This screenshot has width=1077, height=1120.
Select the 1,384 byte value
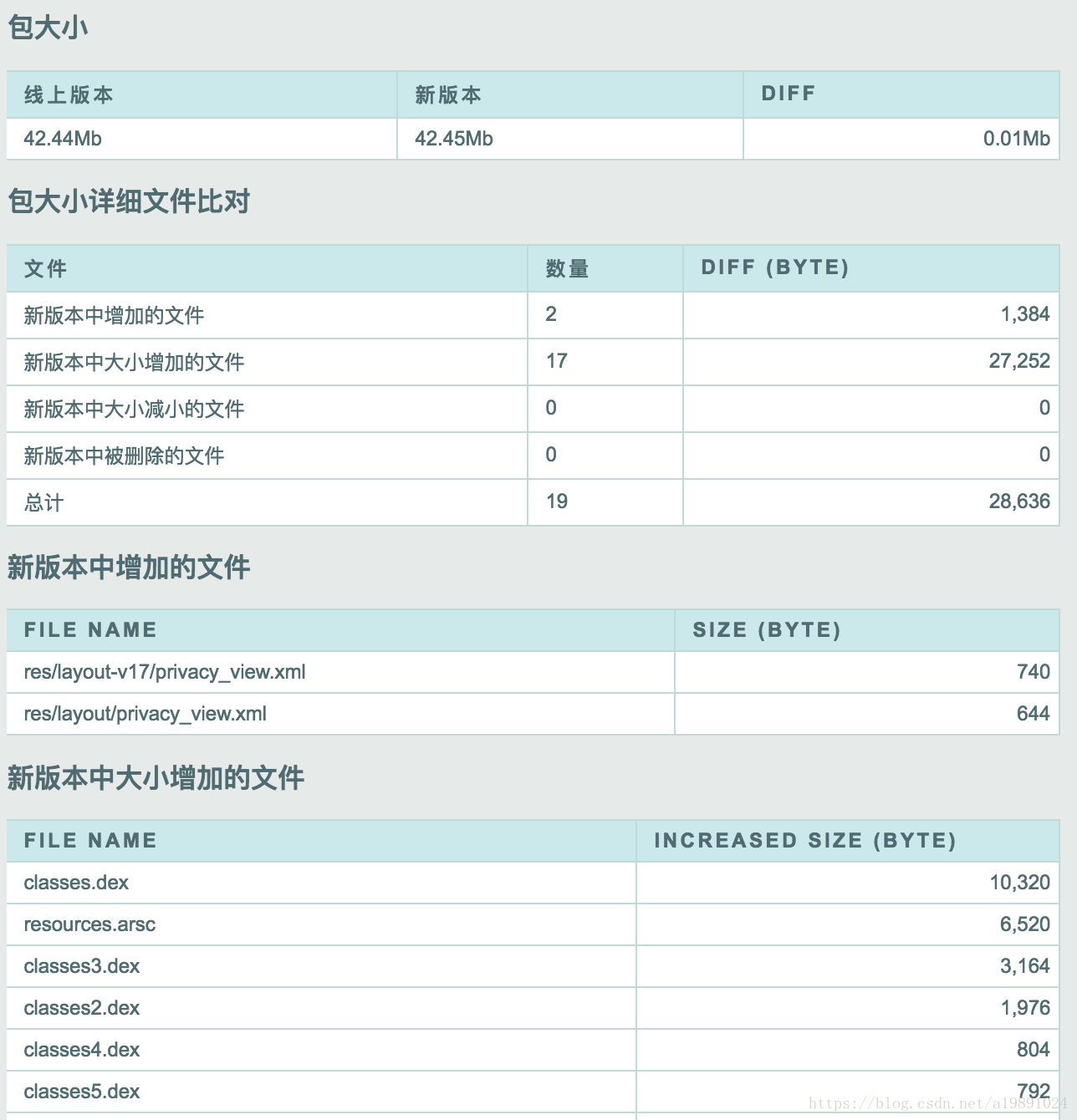point(1025,314)
